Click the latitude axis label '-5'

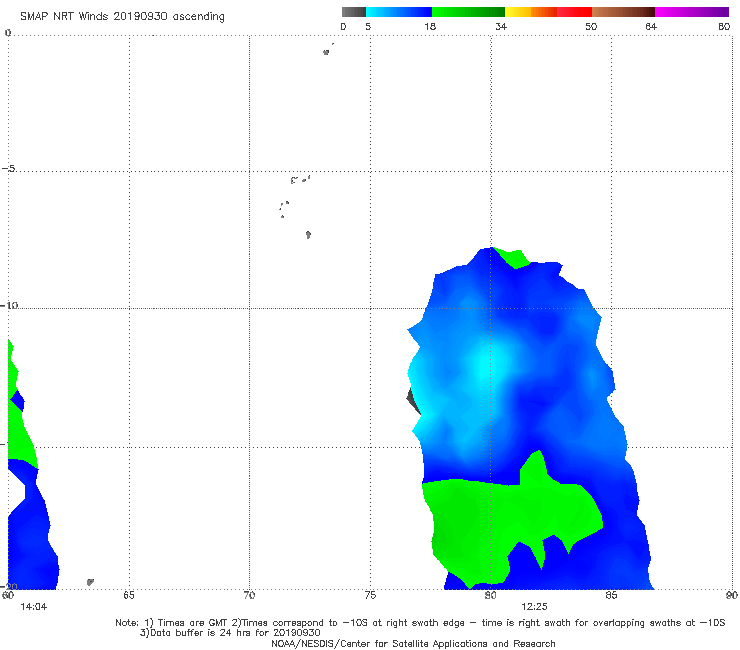(8, 169)
